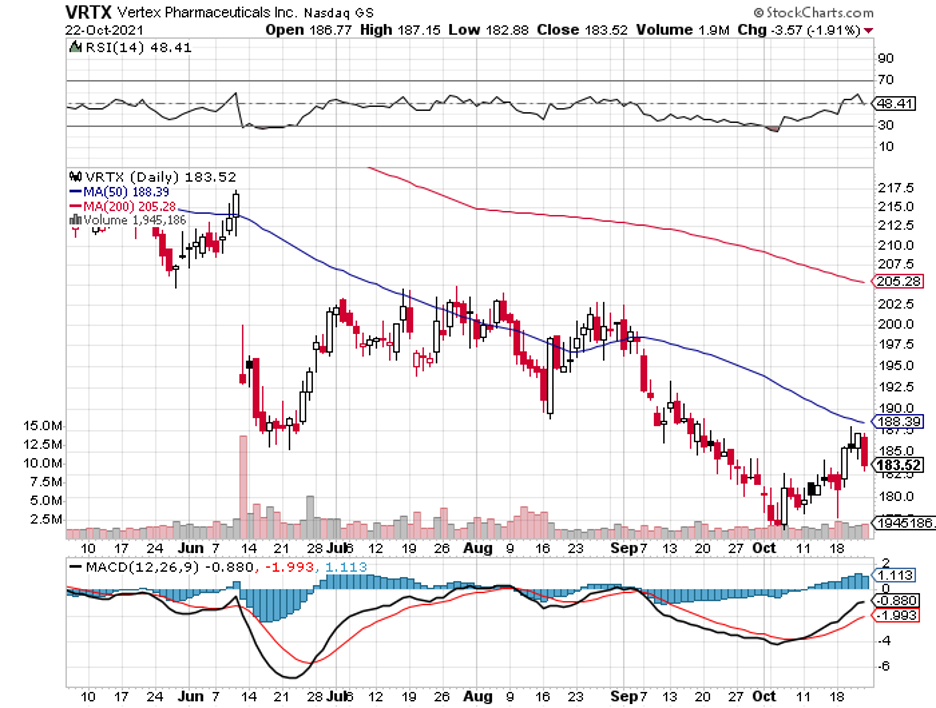This screenshot has height=708, width=936.
Task: Click the Jun label on the price chart axis
Action: coord(190,548)
